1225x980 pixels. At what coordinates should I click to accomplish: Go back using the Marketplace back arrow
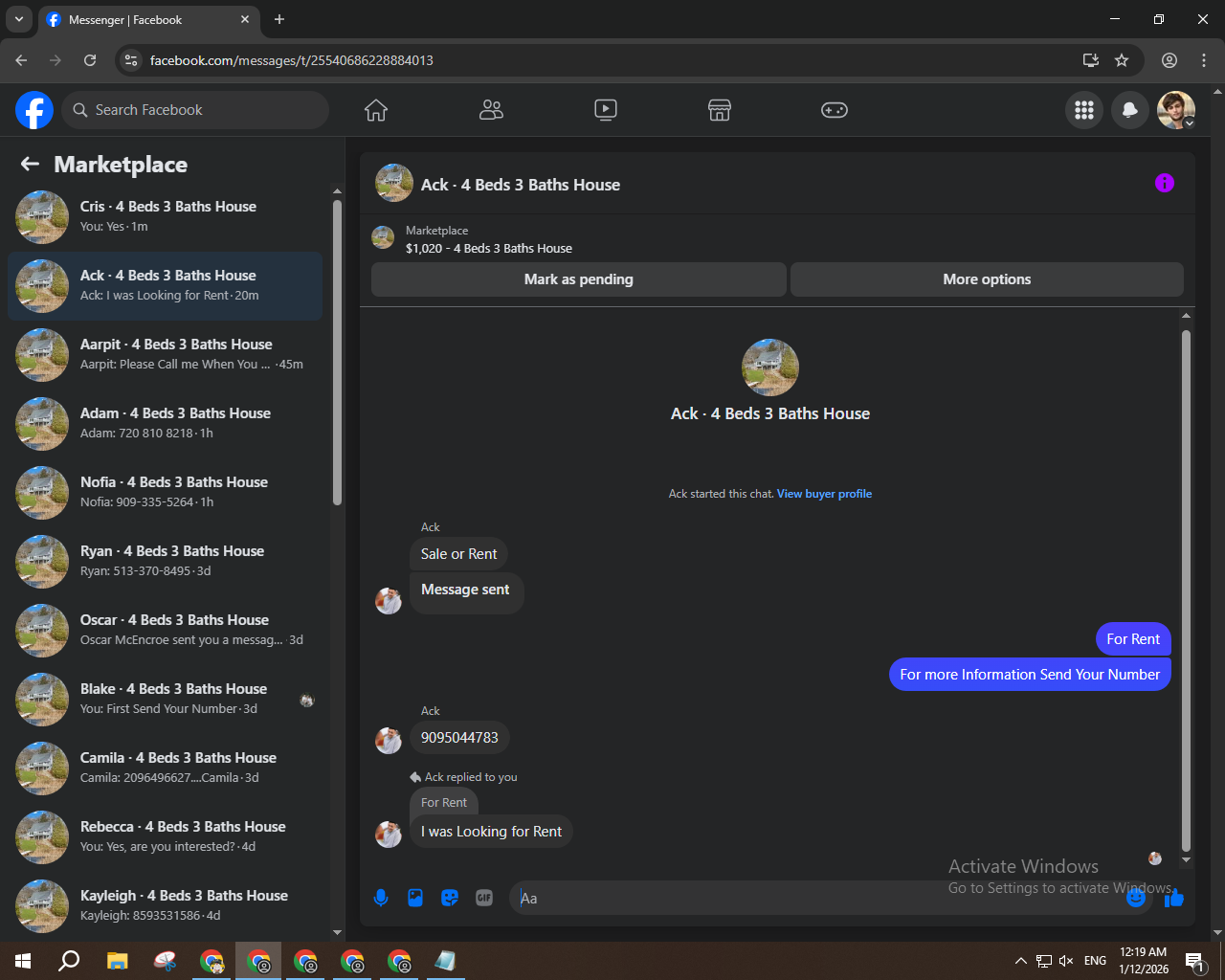click(x=30, y=165)
